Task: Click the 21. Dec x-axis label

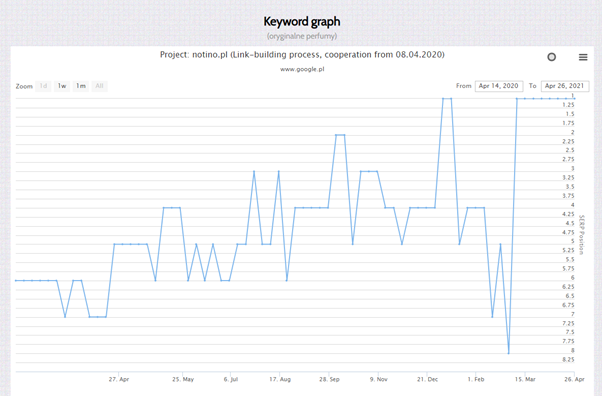Action: coord(427,379)
